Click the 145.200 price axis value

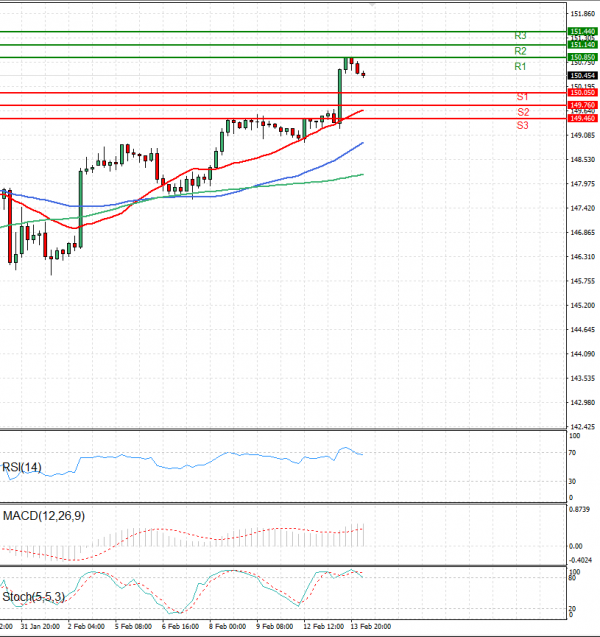[583, 306]
